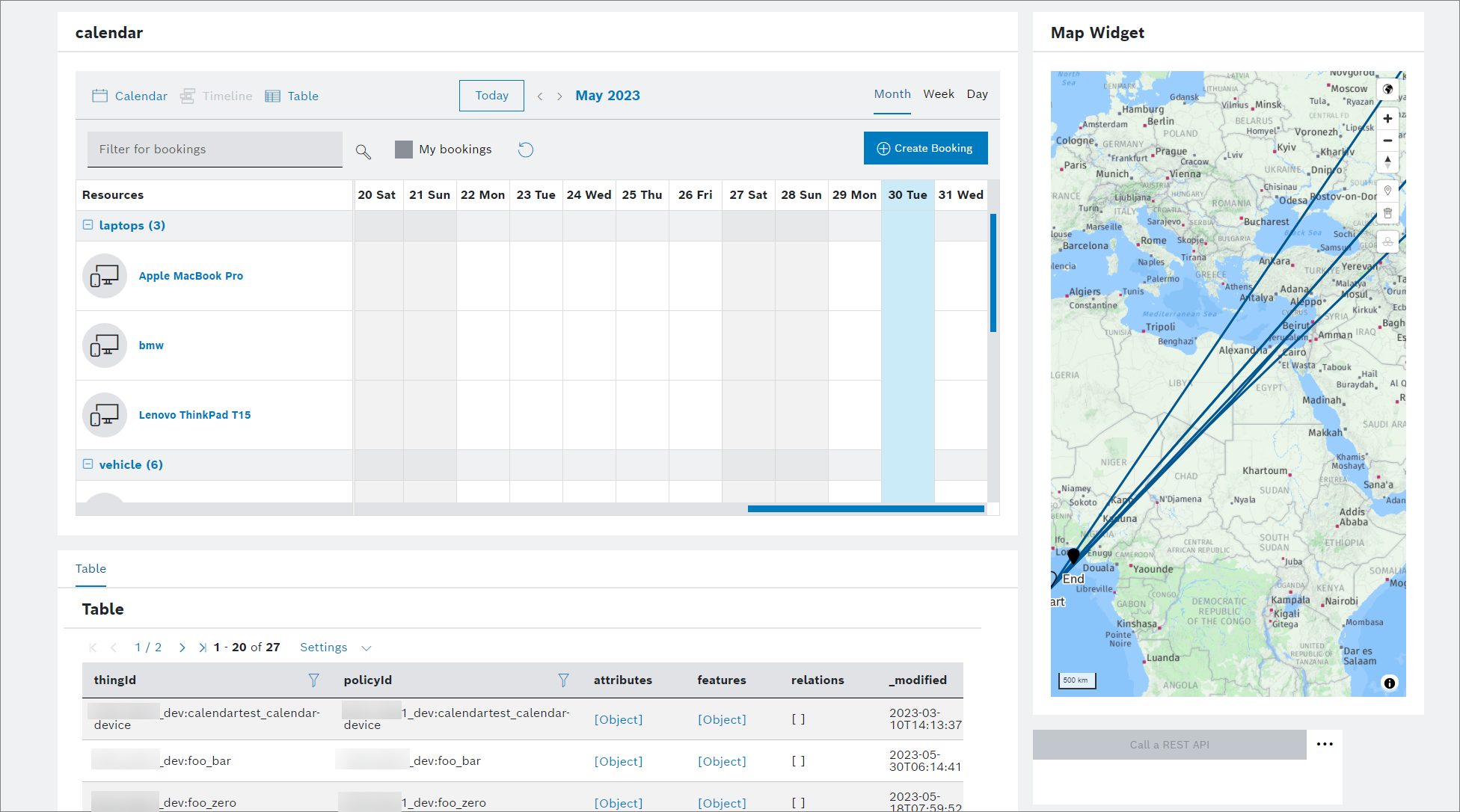This screenshot has width=1460, height=812.
Task: Open the Lenovo ThinkPad T15 resource
Action: (194, 415)
